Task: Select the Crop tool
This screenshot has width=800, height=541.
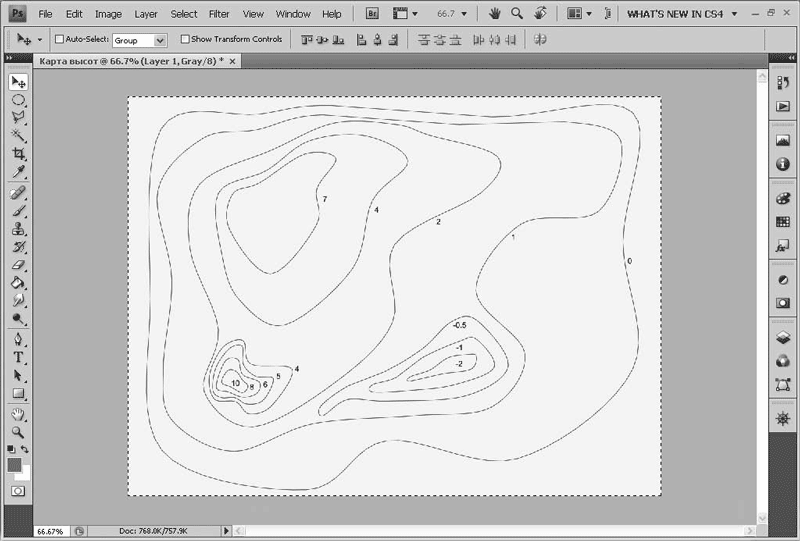Action: pyautogui.click(x=18, y=154)
